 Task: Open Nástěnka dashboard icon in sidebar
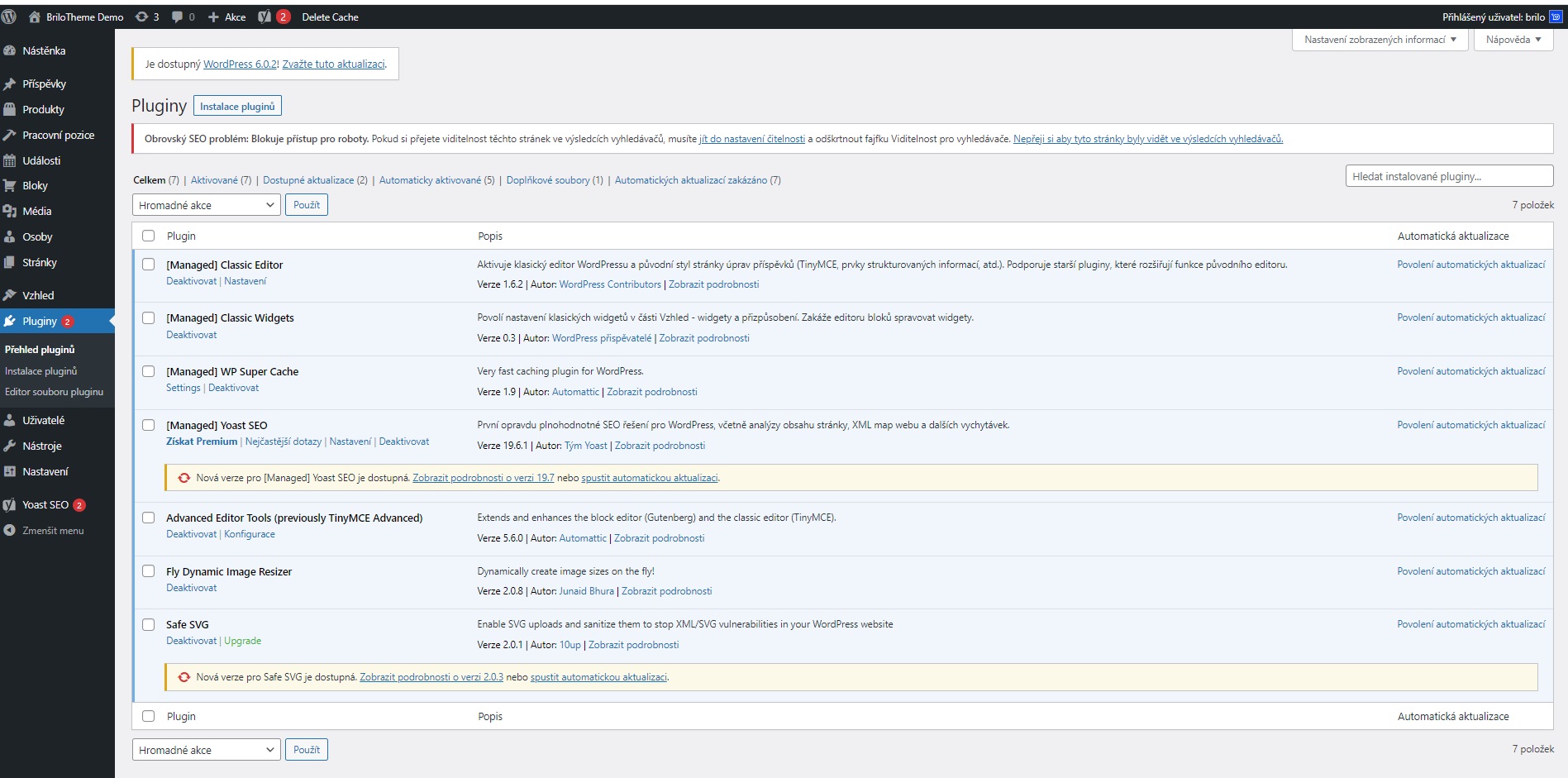(10, 50)
